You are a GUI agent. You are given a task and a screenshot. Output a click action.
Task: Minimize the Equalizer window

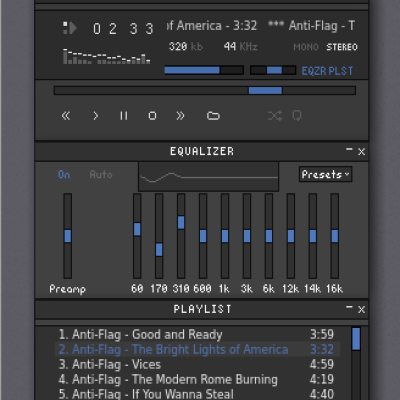(349, 150)
